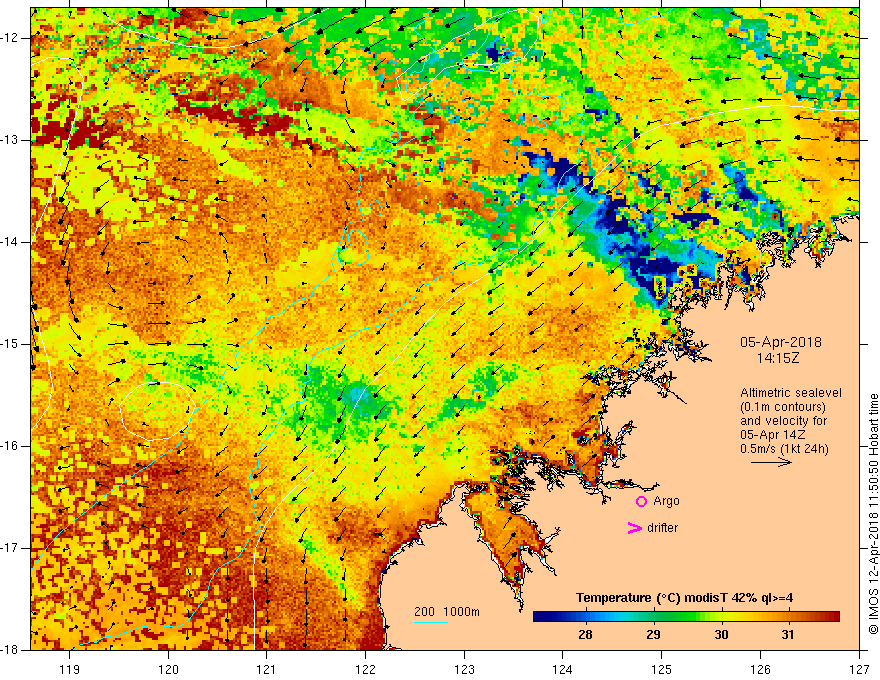This screenshot has height=680, width=880.
Task: Click the cyan closed contour loop near 122E, 14S
Action: pos(354,247)
